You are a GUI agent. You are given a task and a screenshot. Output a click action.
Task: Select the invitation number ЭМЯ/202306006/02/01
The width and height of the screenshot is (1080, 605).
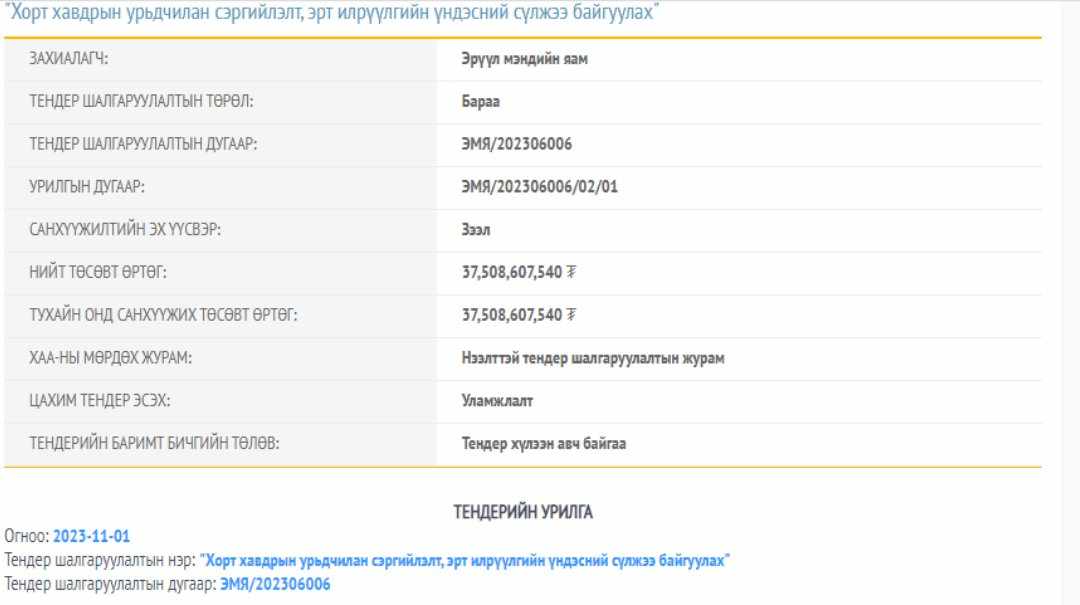pyautogui.click(x=539, y=187)
